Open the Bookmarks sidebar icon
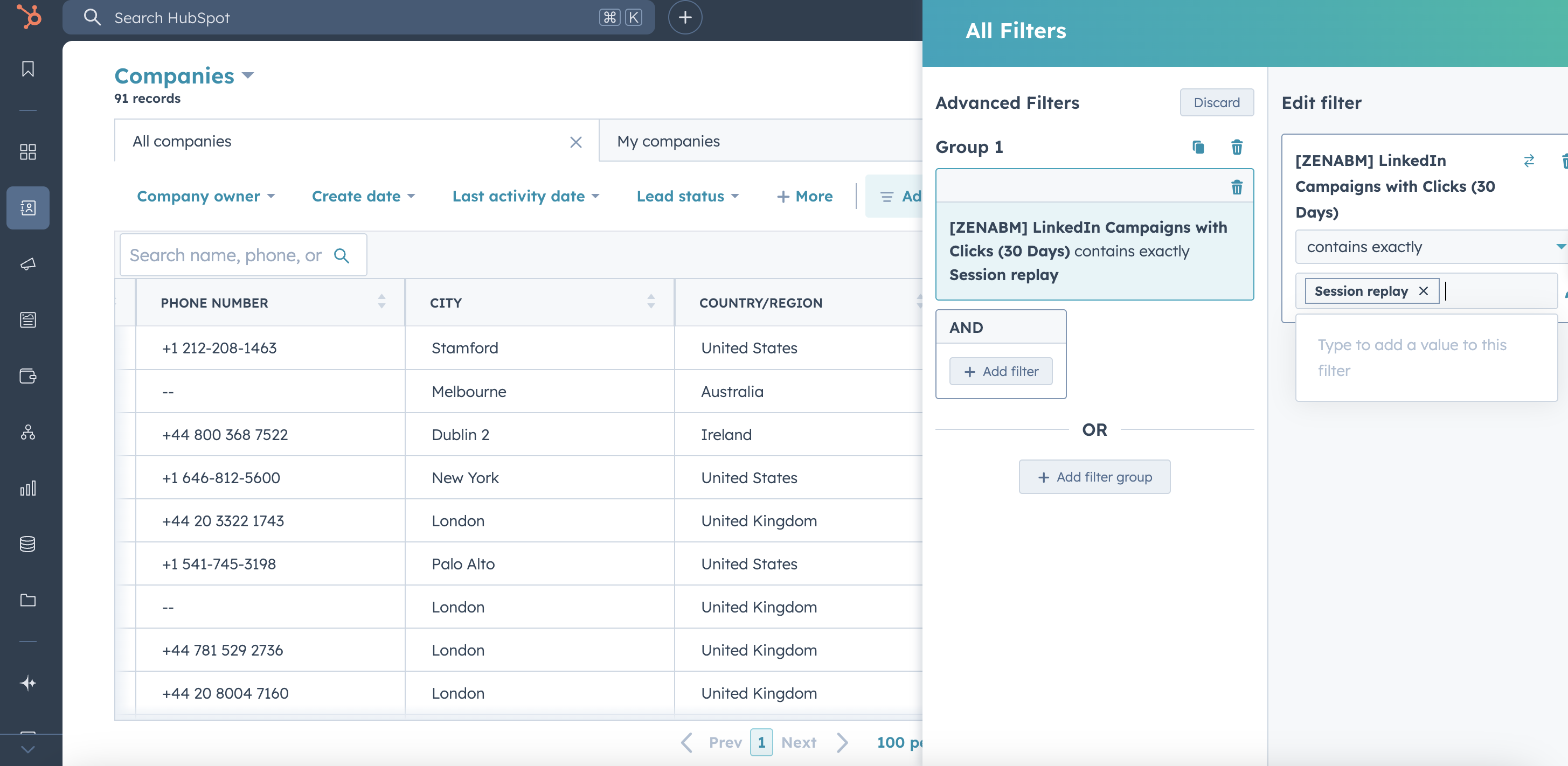 click(27, 69)
